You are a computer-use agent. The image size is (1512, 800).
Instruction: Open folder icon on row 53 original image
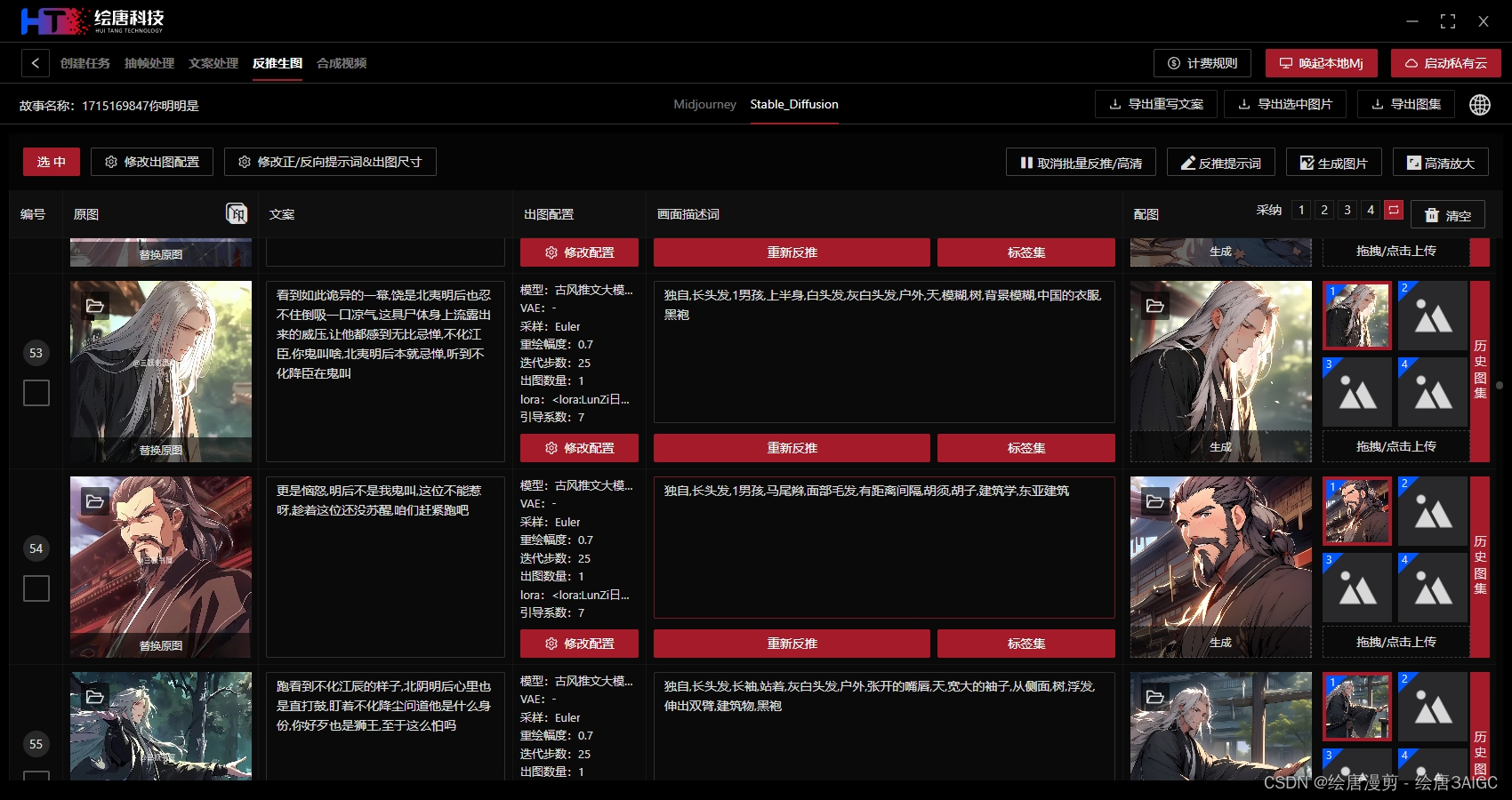tap(95, 306)
